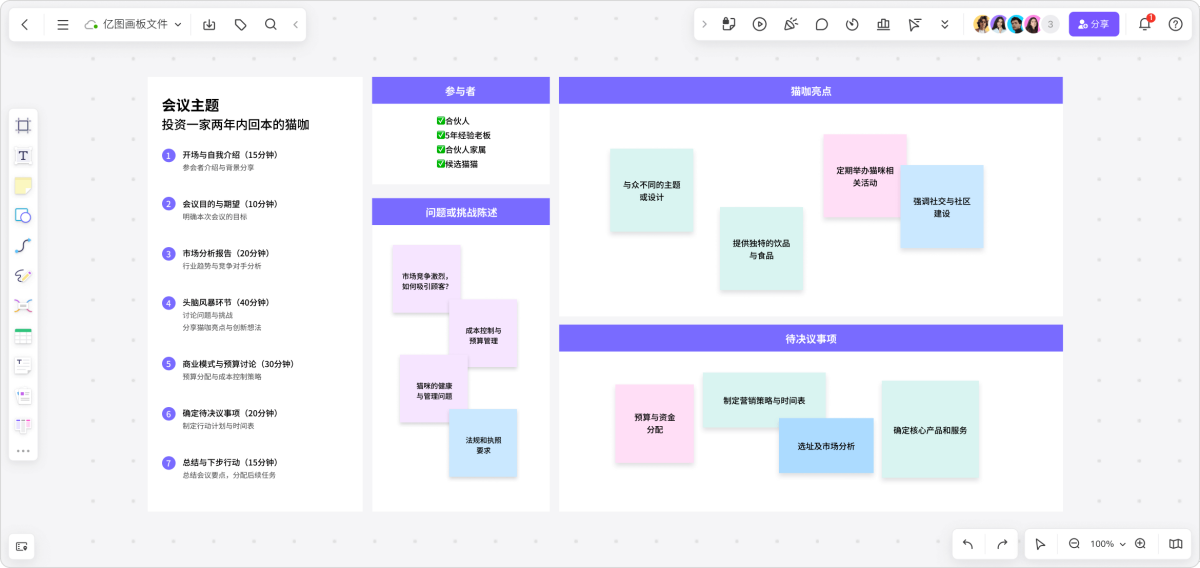Click the 分享 share button
Viewport: 1200px width, 568px height.
(x=1093, y=24)
